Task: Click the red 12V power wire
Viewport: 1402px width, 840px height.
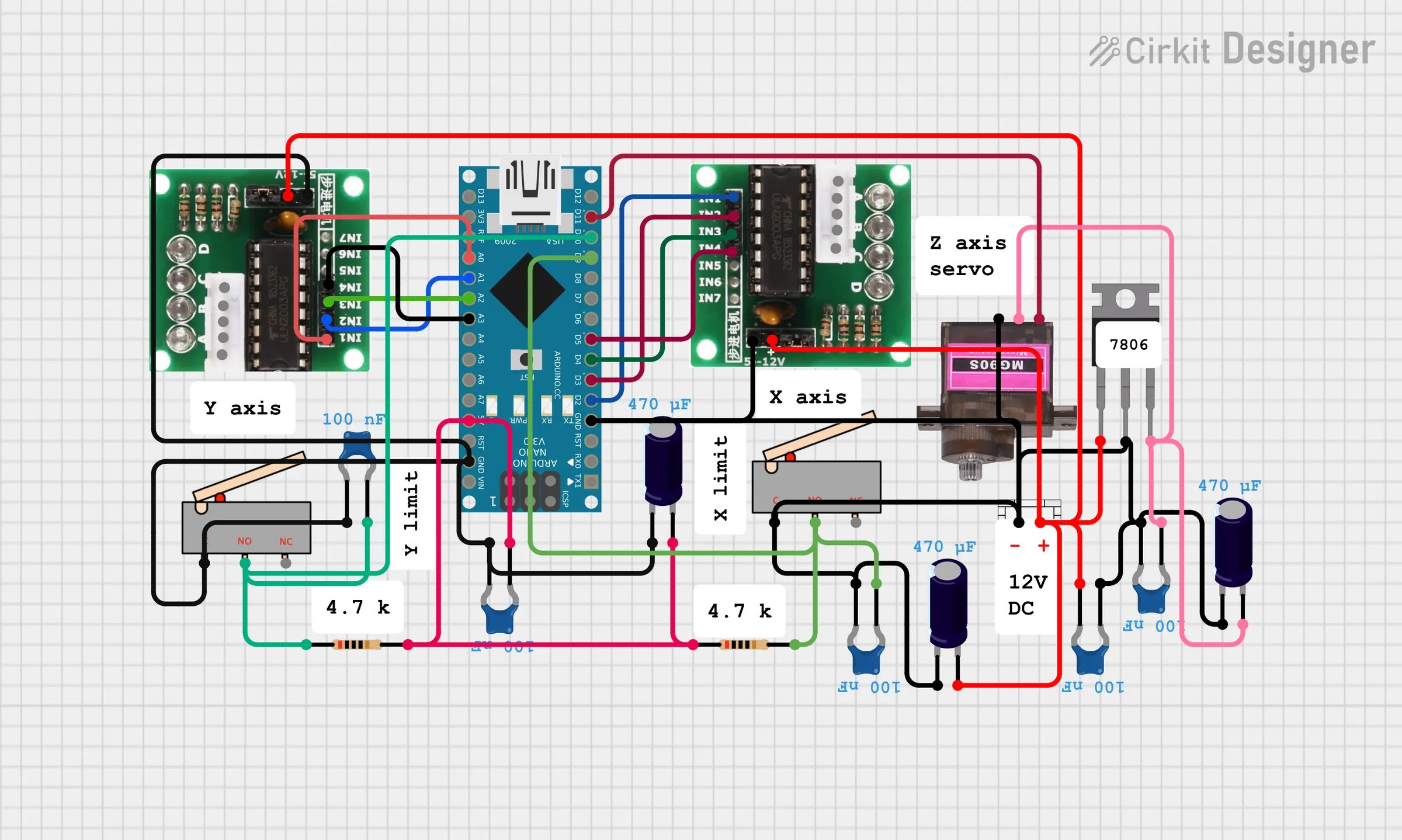Action: click(701, 136)
